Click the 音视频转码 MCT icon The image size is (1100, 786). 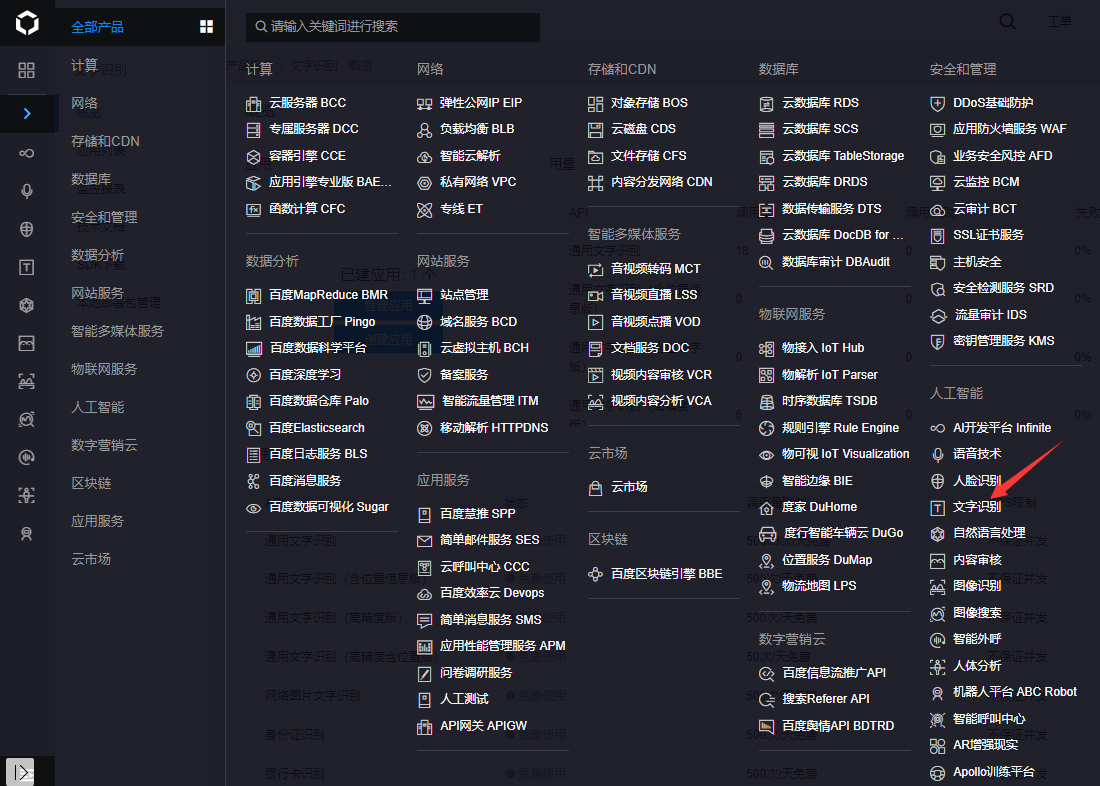[x=596, y=269]
